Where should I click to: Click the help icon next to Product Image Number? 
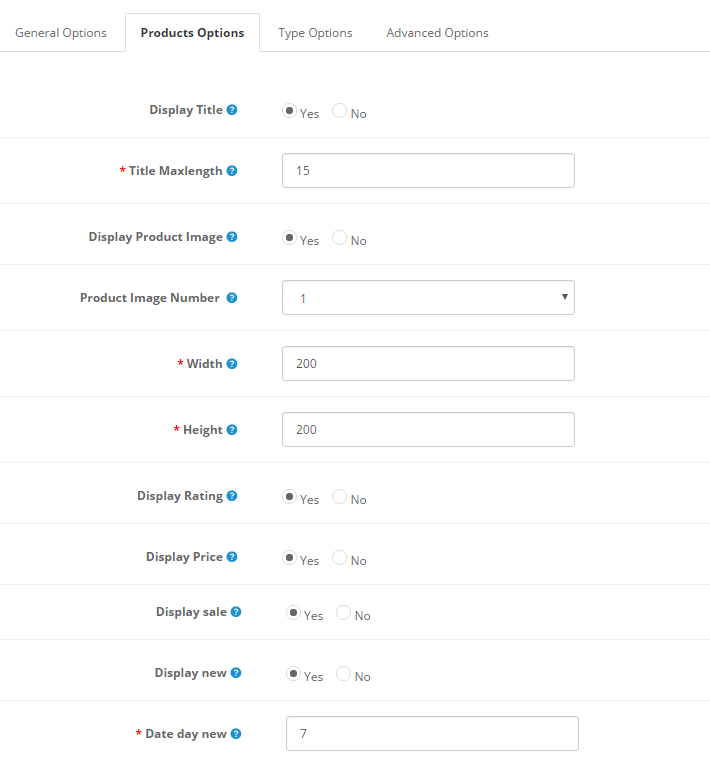point(232,298)
